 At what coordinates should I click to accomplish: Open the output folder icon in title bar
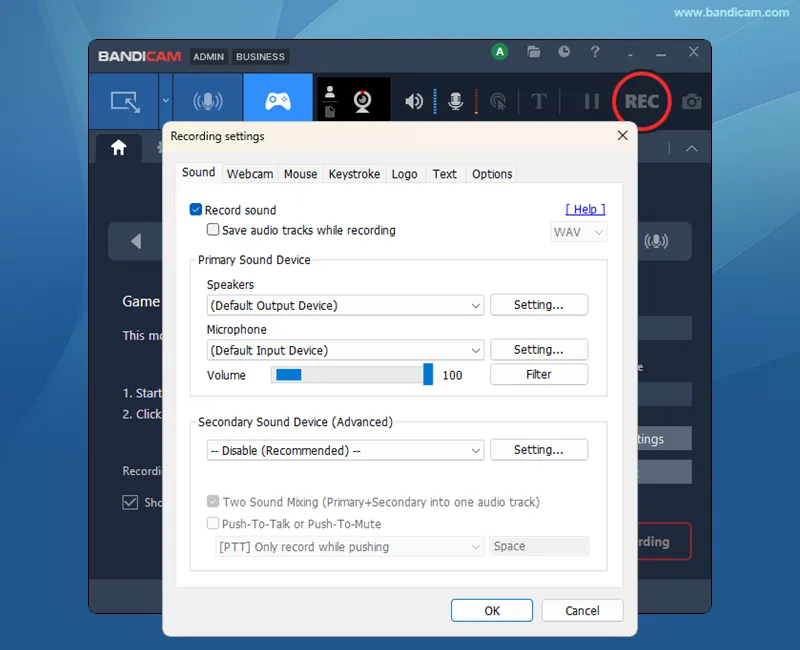tap(534, 52)
